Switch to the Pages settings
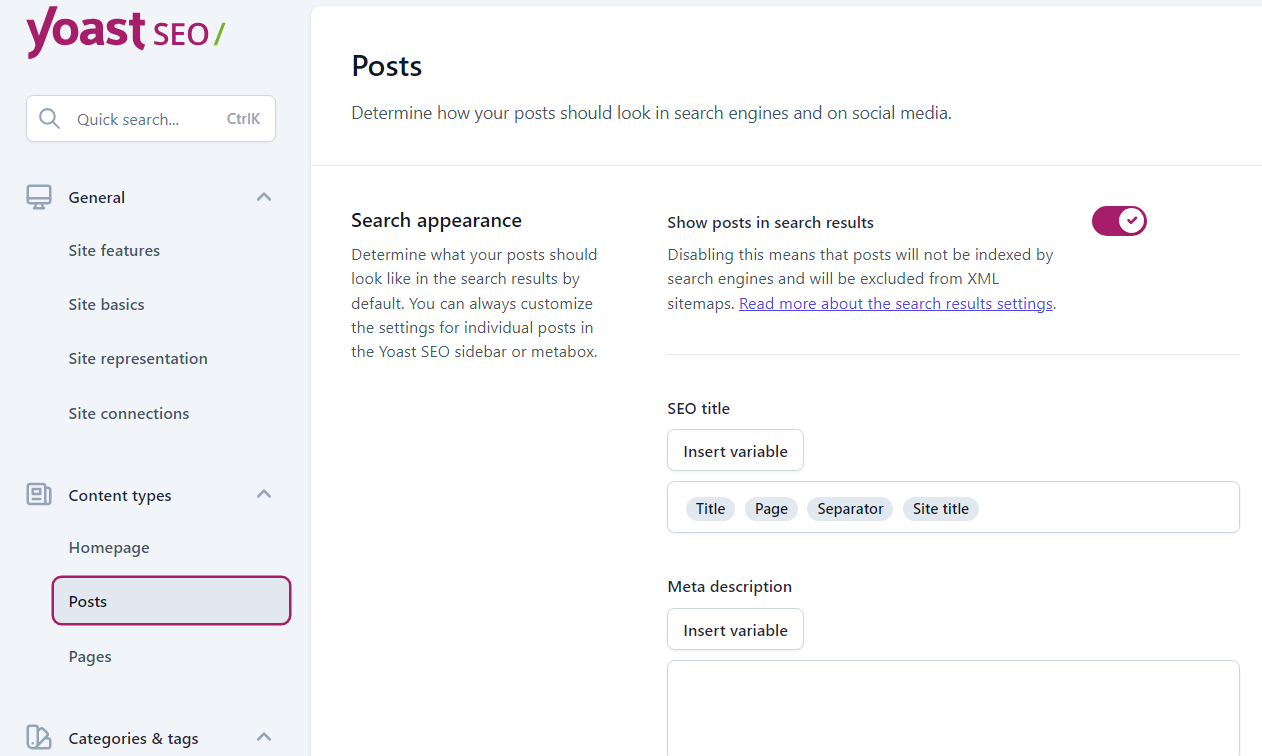Viewport: 1262px width, 756px height. pyautogui.click(x=89, y=656)
